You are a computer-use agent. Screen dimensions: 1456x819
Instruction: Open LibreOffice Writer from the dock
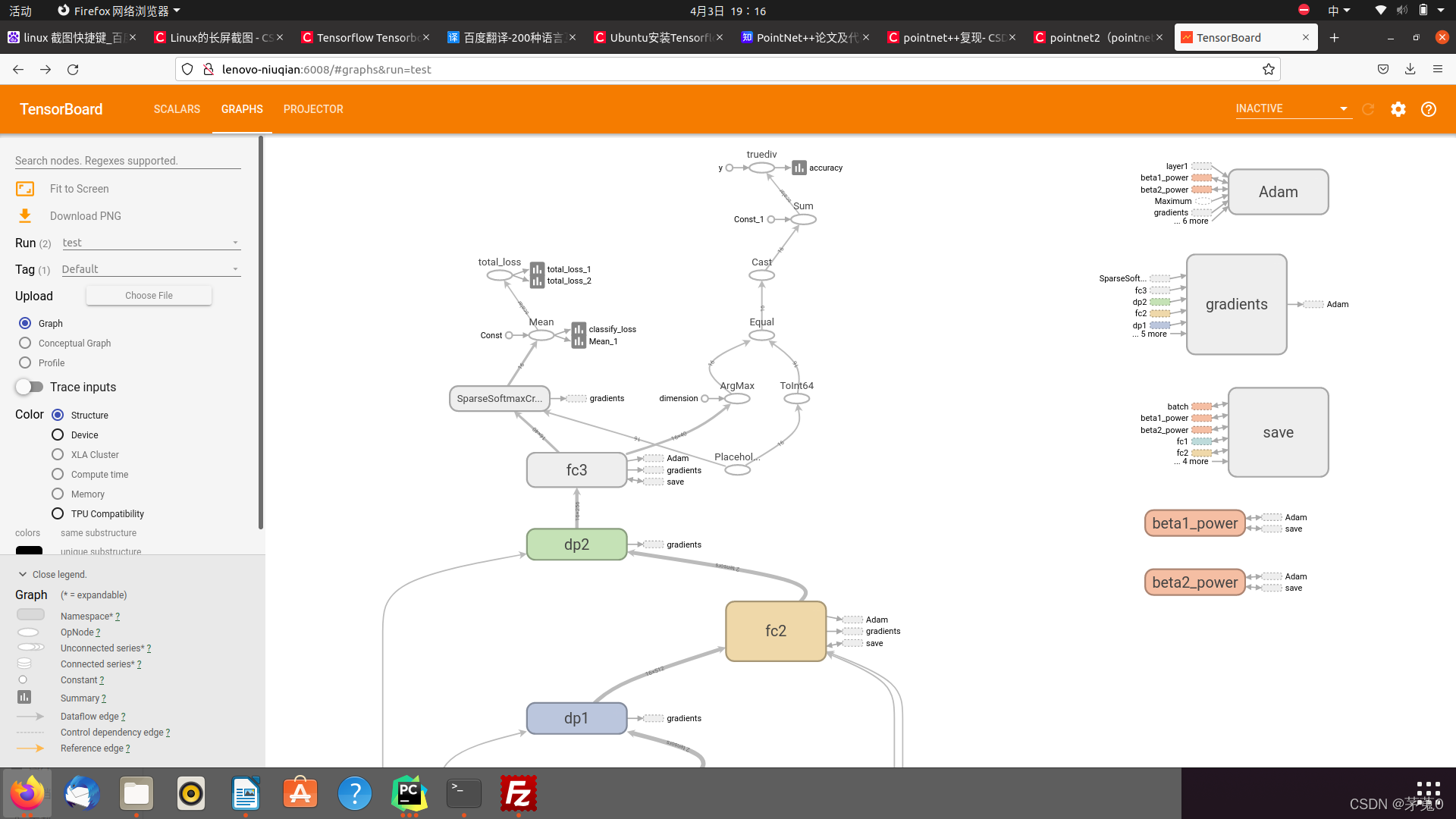[246, 794]
